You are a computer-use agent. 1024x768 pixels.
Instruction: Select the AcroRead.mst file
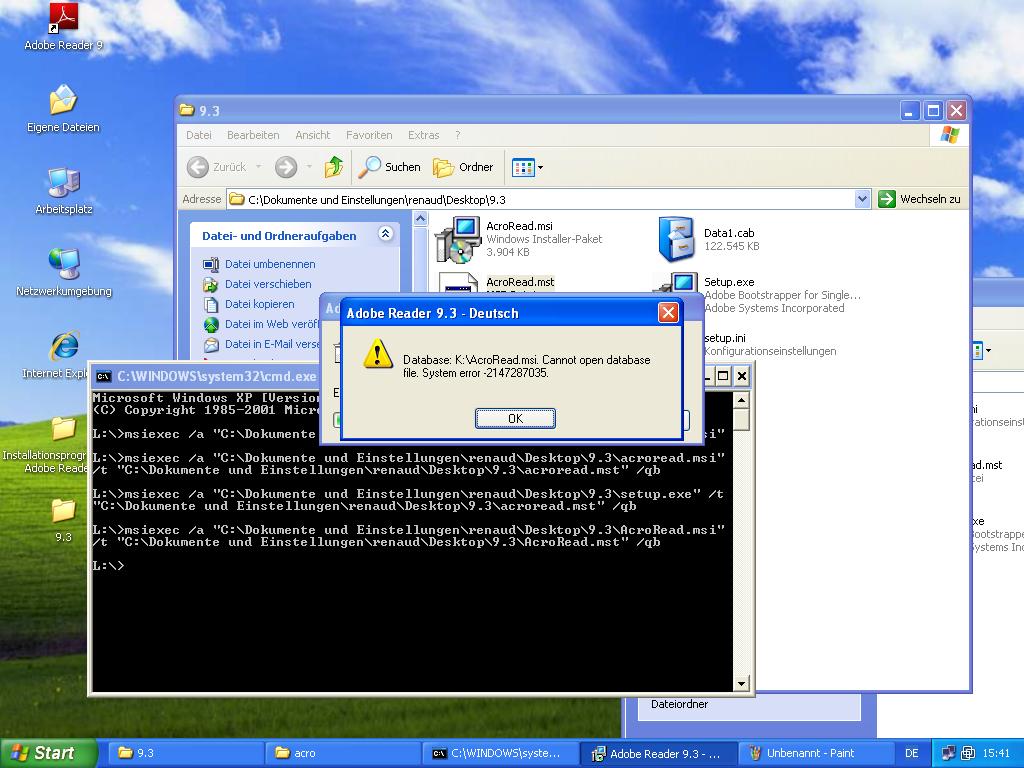pos(520,282)
